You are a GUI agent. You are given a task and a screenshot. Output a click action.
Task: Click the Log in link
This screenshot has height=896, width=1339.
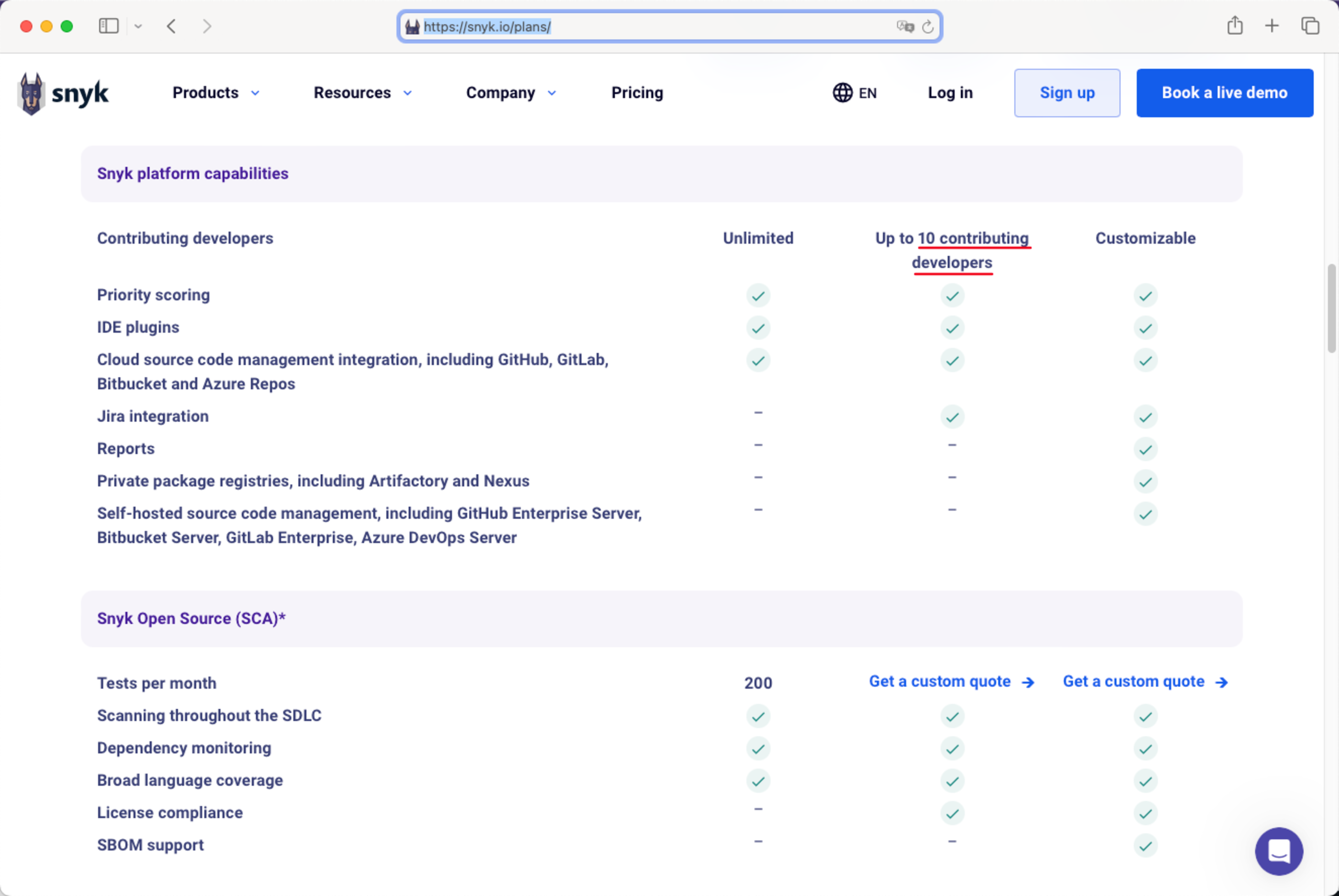point(950,93)
